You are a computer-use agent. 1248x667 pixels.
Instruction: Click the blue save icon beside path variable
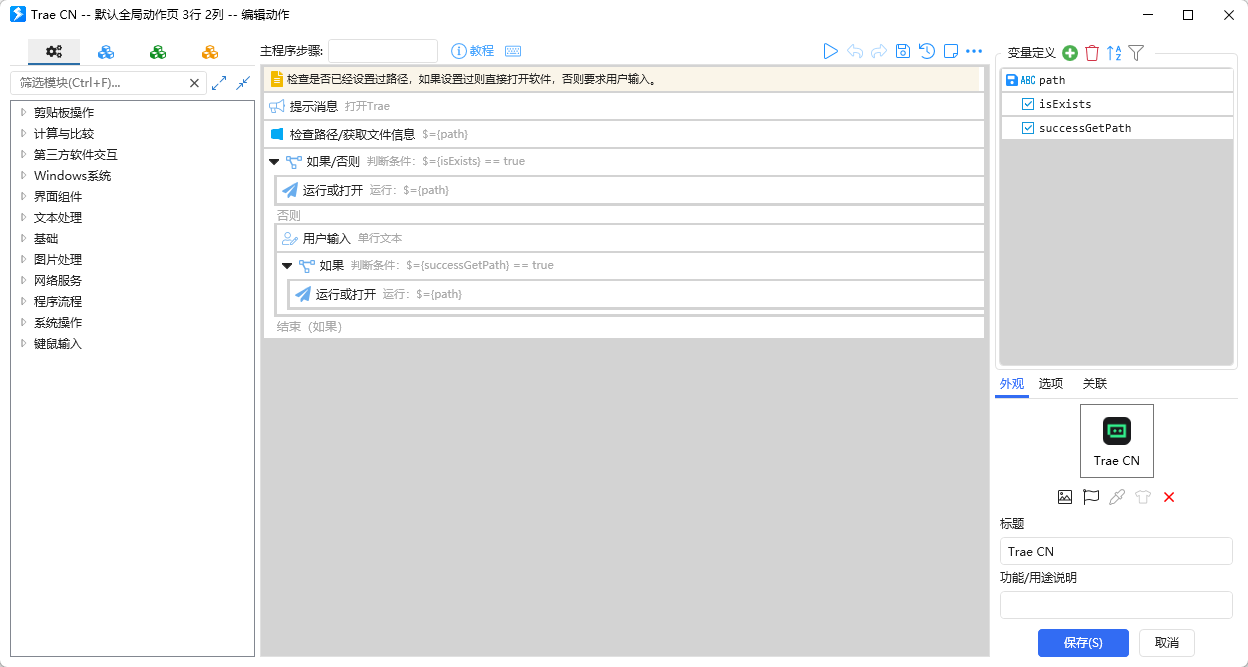coord(1011,80)
